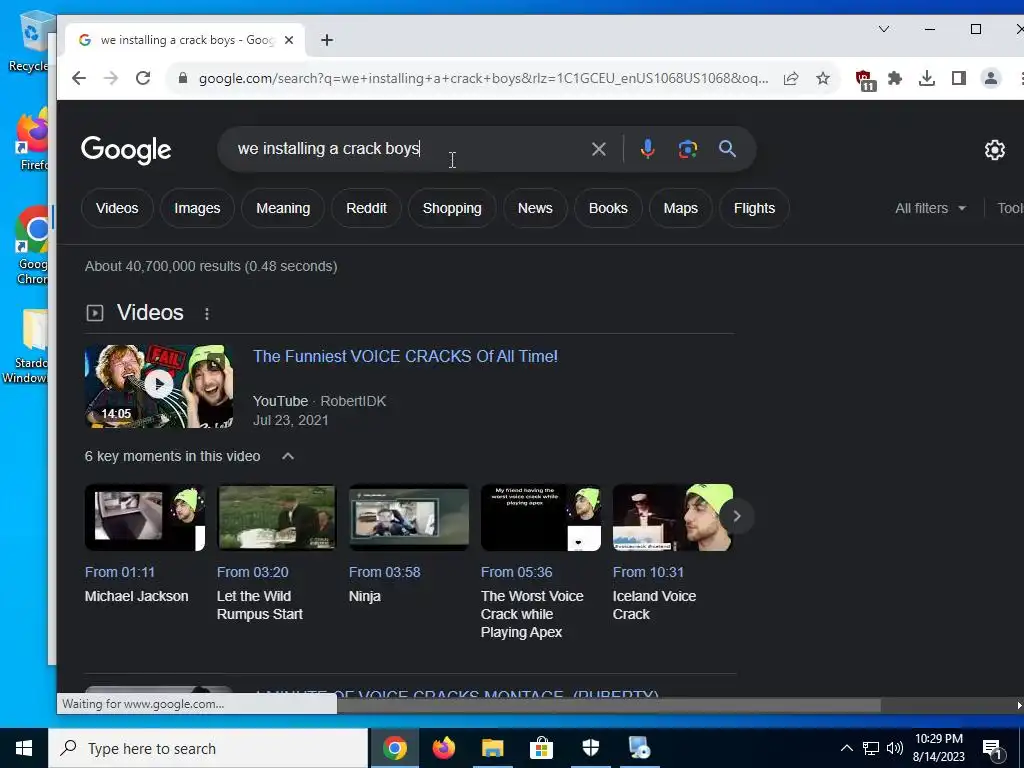Open Firefox from the taskbar
The width and height of the screenshot is (1024, 768).
pyautogui.click(x=444, y=748)
